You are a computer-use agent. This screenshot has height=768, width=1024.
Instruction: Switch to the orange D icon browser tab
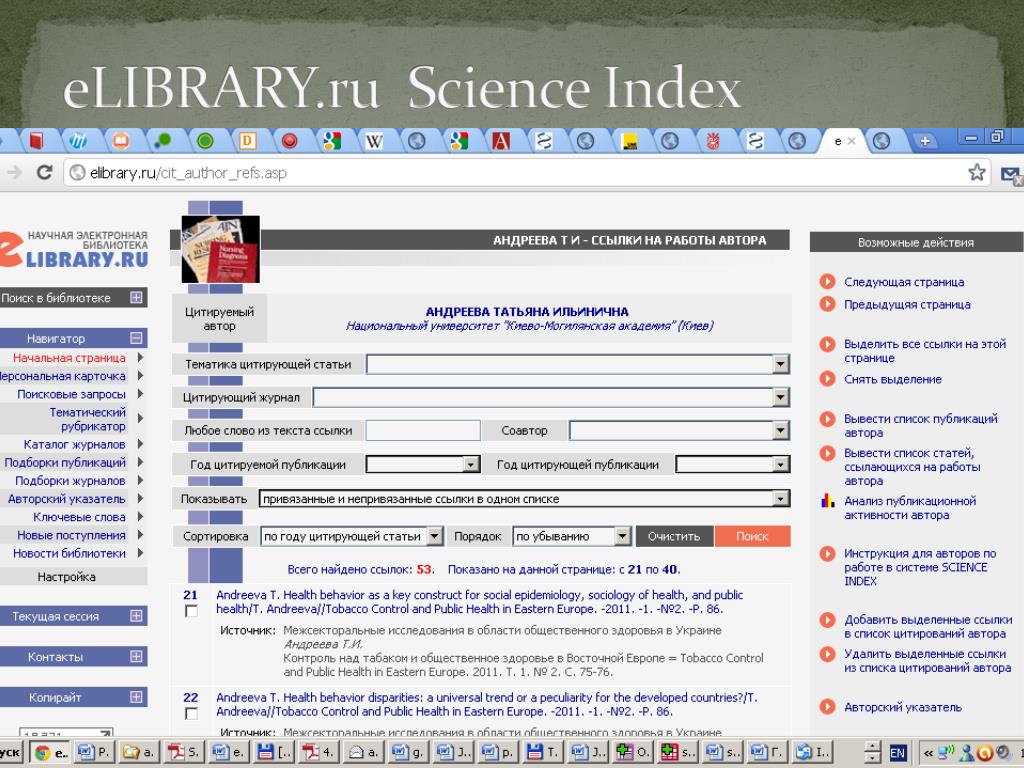248,140
